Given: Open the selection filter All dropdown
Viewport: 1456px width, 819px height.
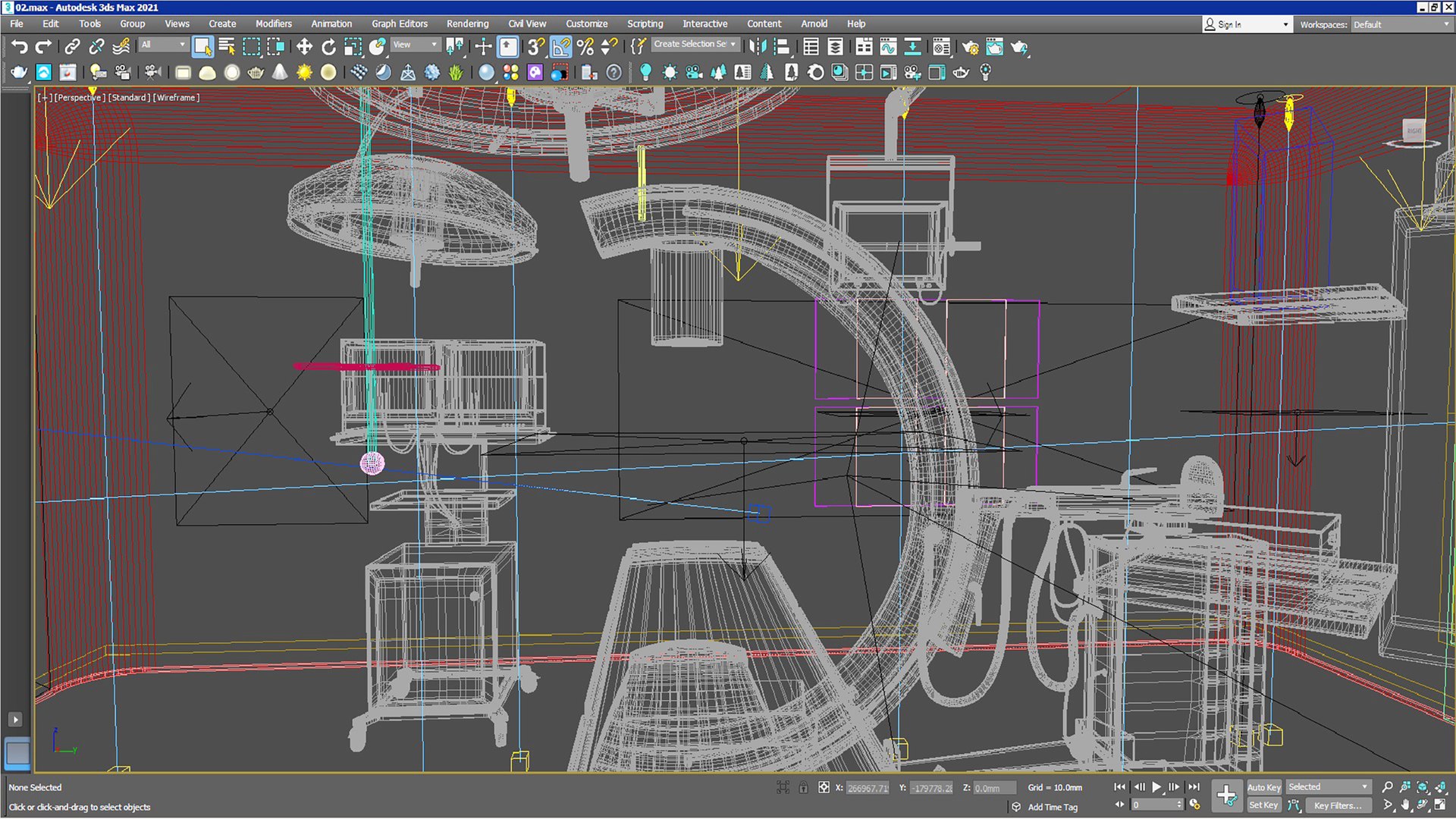Looking at the screenshot, I should pyautogui.click(x=162, y=45).
